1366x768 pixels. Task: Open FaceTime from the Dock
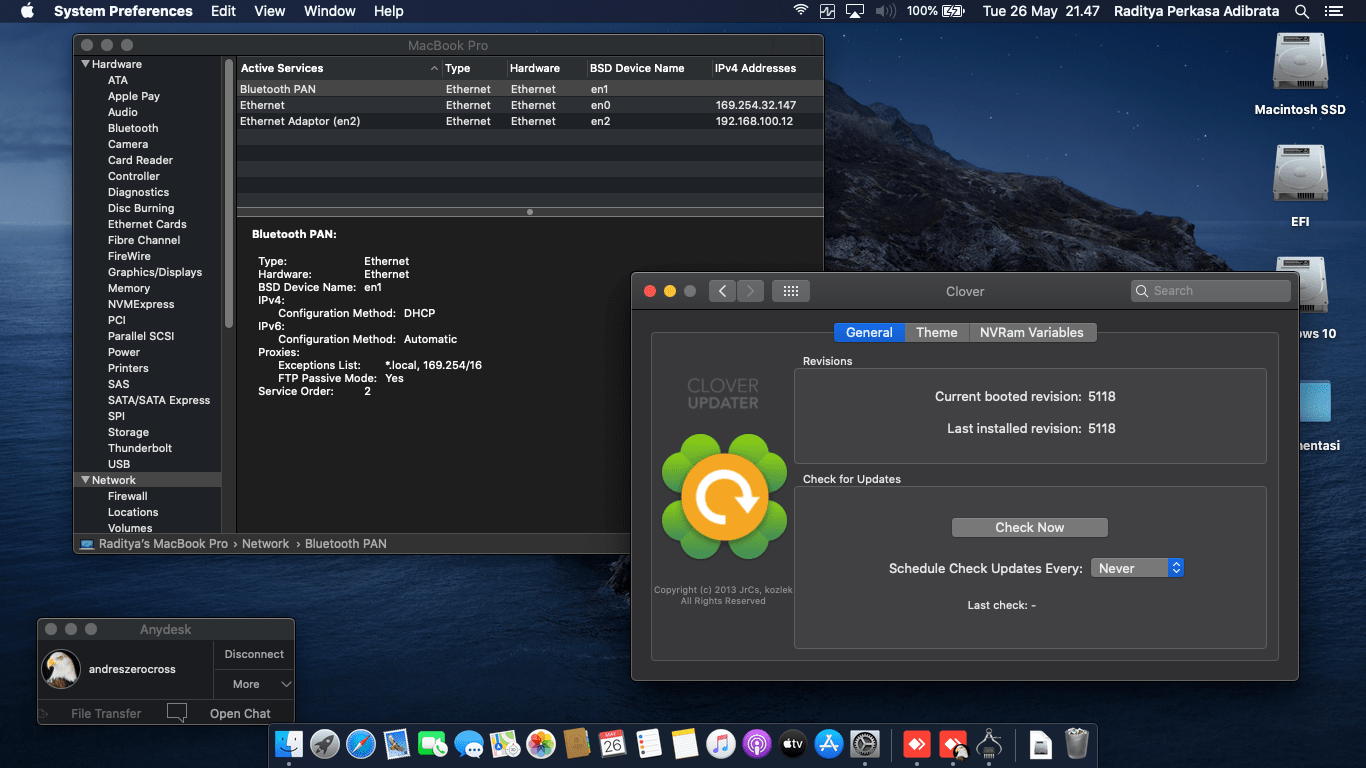click(x=433, y=744)
